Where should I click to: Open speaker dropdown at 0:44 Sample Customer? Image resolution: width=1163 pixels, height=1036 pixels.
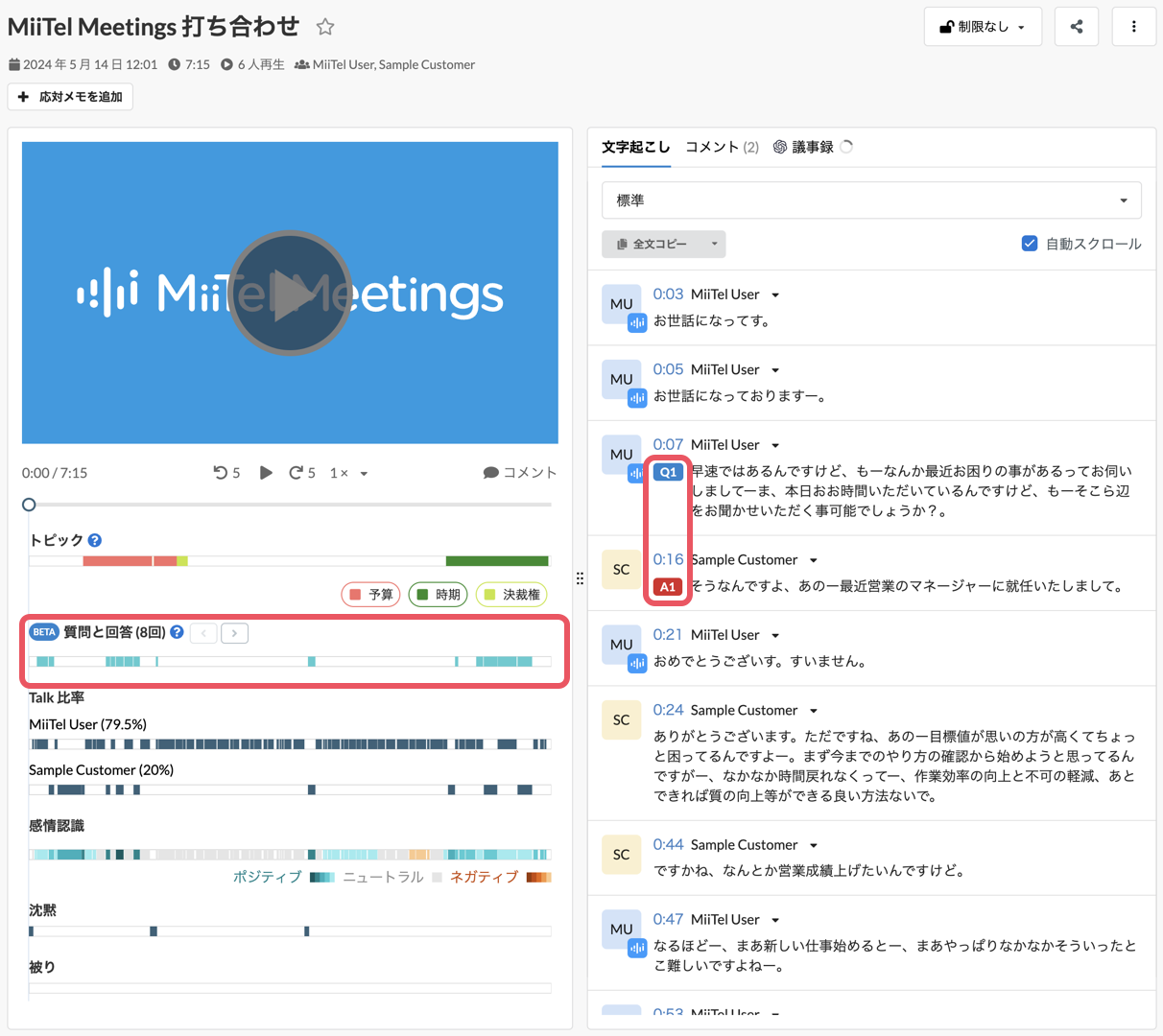click(x=814, y=846)
